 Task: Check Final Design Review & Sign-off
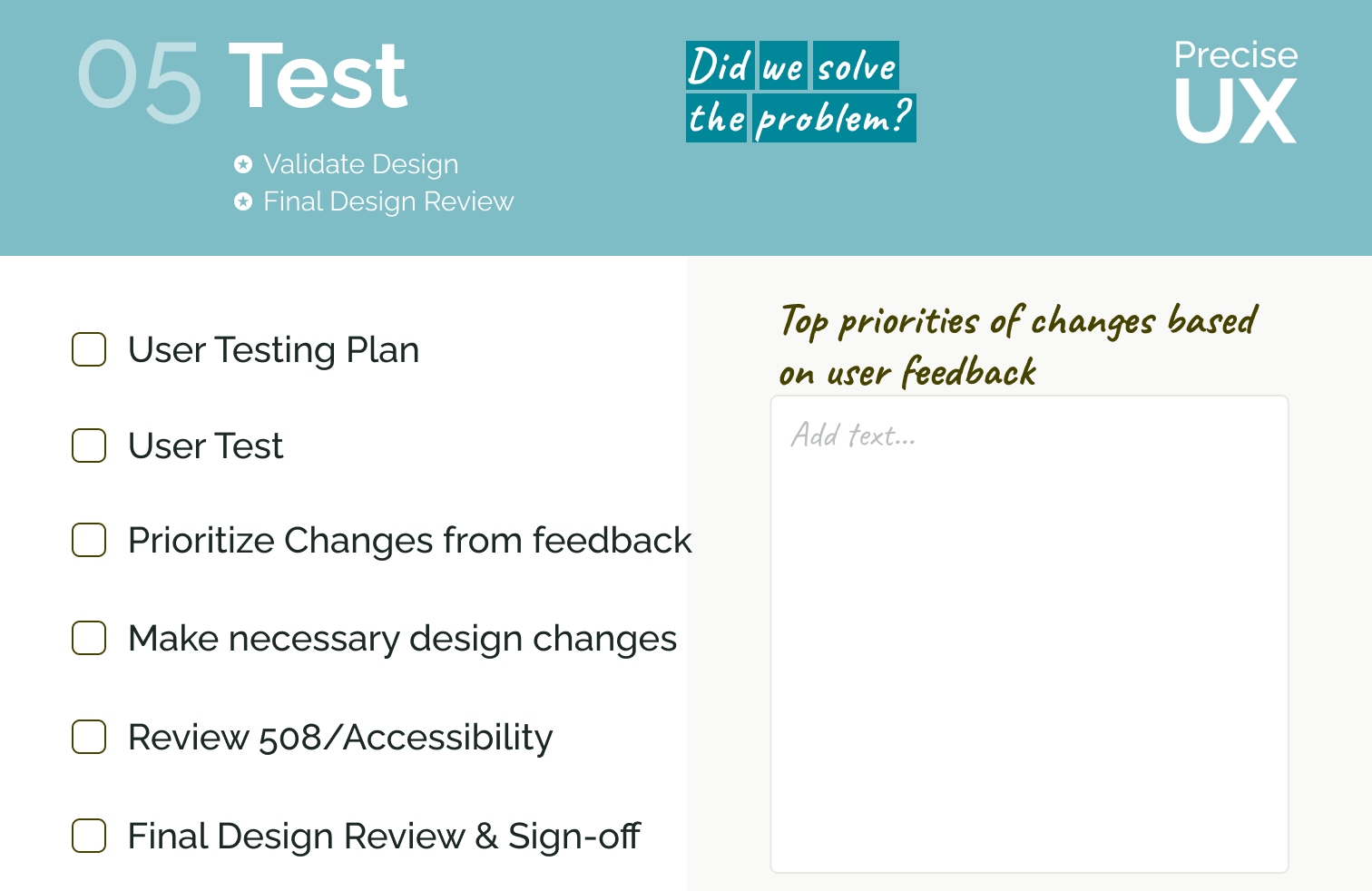click(89, 836)
